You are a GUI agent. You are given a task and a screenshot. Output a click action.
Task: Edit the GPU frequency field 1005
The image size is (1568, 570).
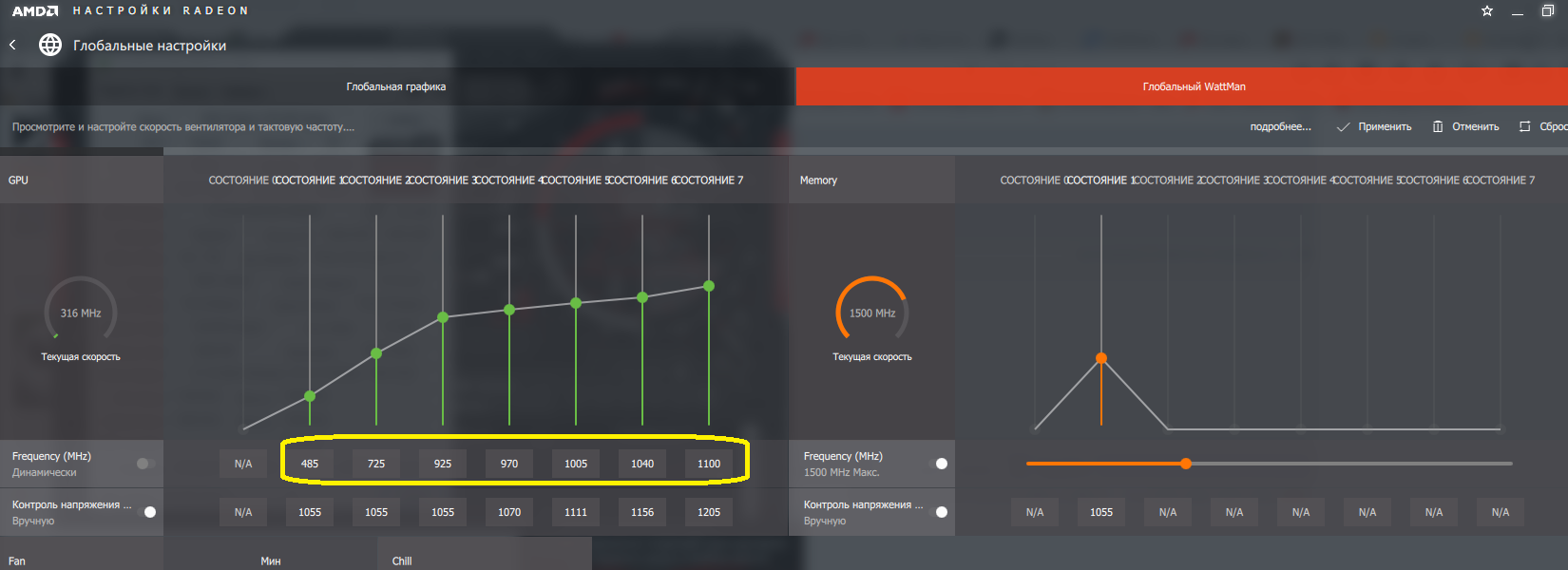(576, 464)
